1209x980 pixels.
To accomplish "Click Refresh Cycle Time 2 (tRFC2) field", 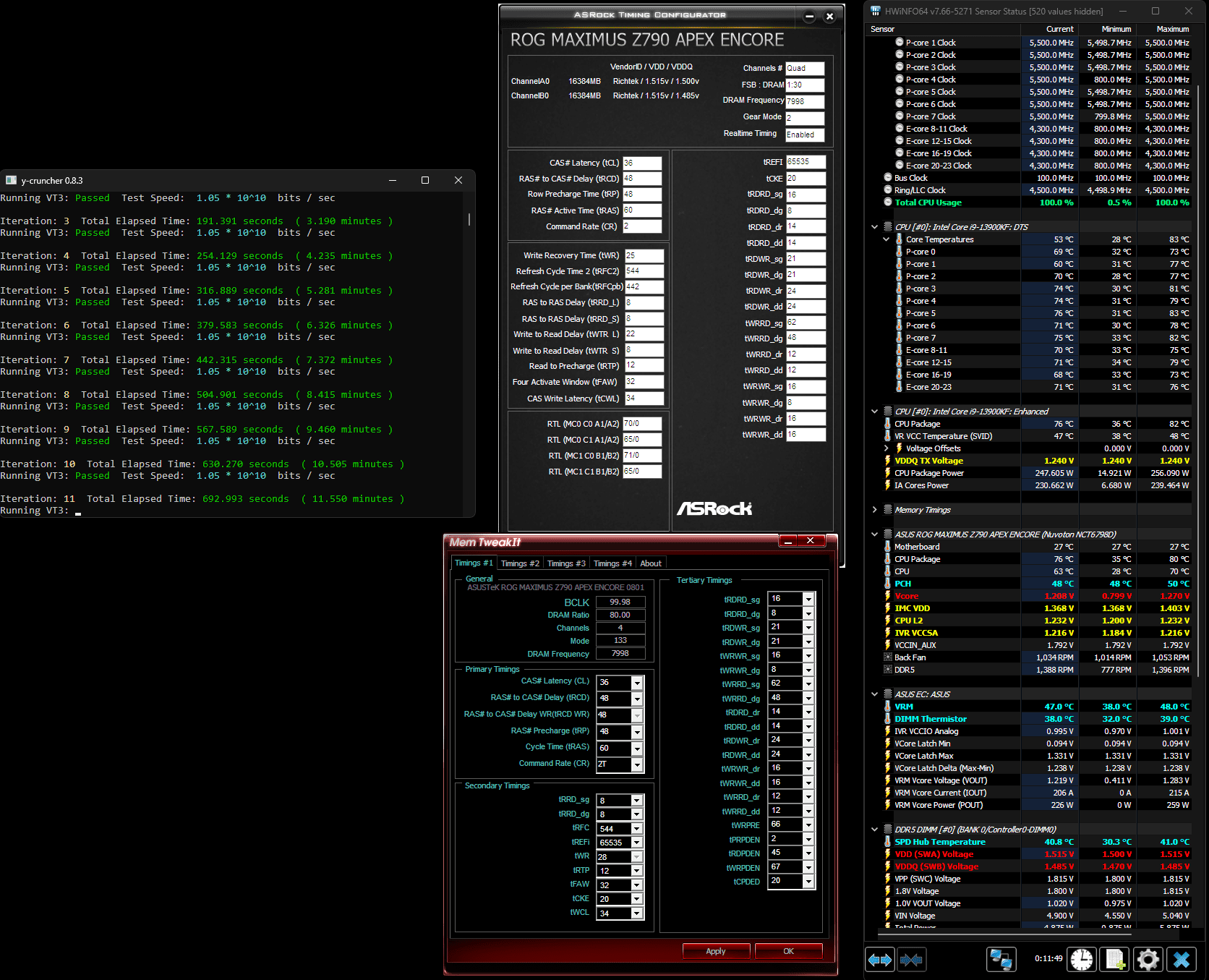I will [644, 271].
